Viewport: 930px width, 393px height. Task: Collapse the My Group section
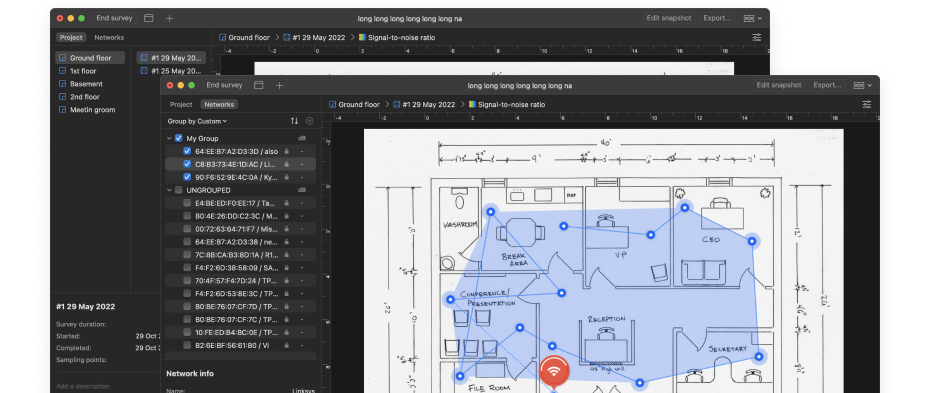[x=170, y=138]
